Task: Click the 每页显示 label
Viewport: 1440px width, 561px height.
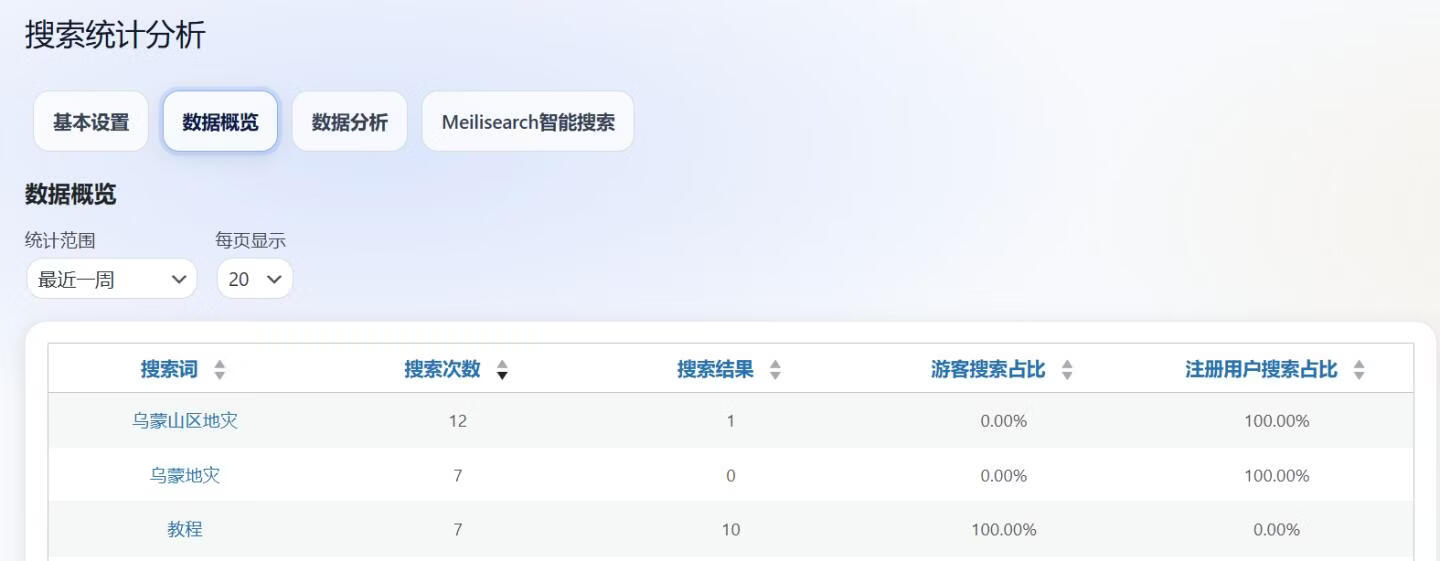Action: click(251, 240)
